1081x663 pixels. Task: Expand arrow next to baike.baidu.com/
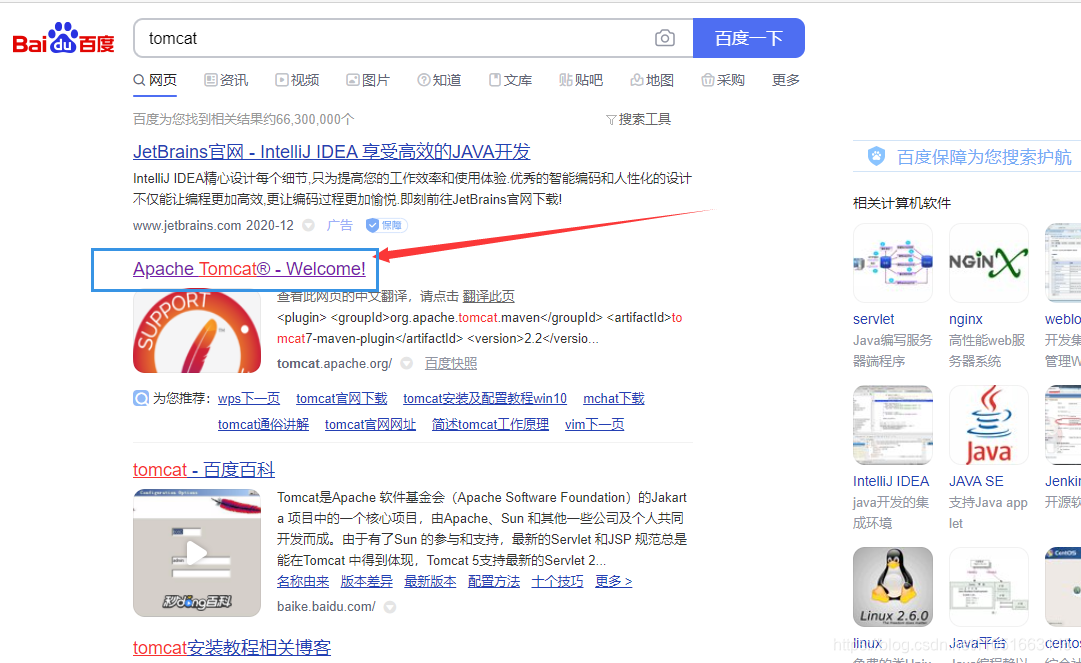390,607
